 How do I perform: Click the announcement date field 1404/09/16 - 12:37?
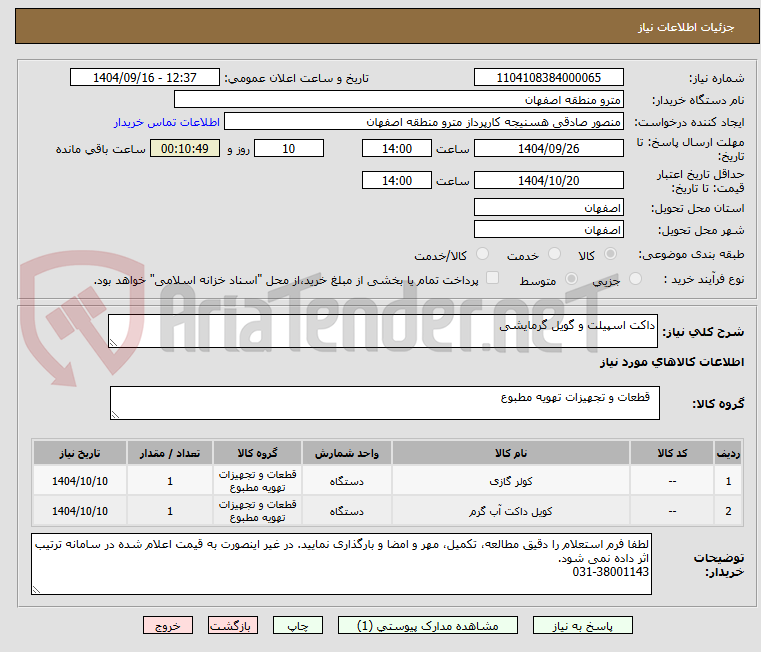(145, 78)
